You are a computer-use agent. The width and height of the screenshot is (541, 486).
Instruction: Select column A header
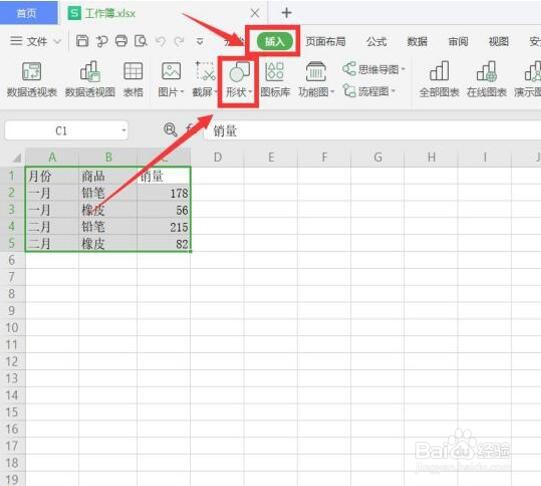52,157
